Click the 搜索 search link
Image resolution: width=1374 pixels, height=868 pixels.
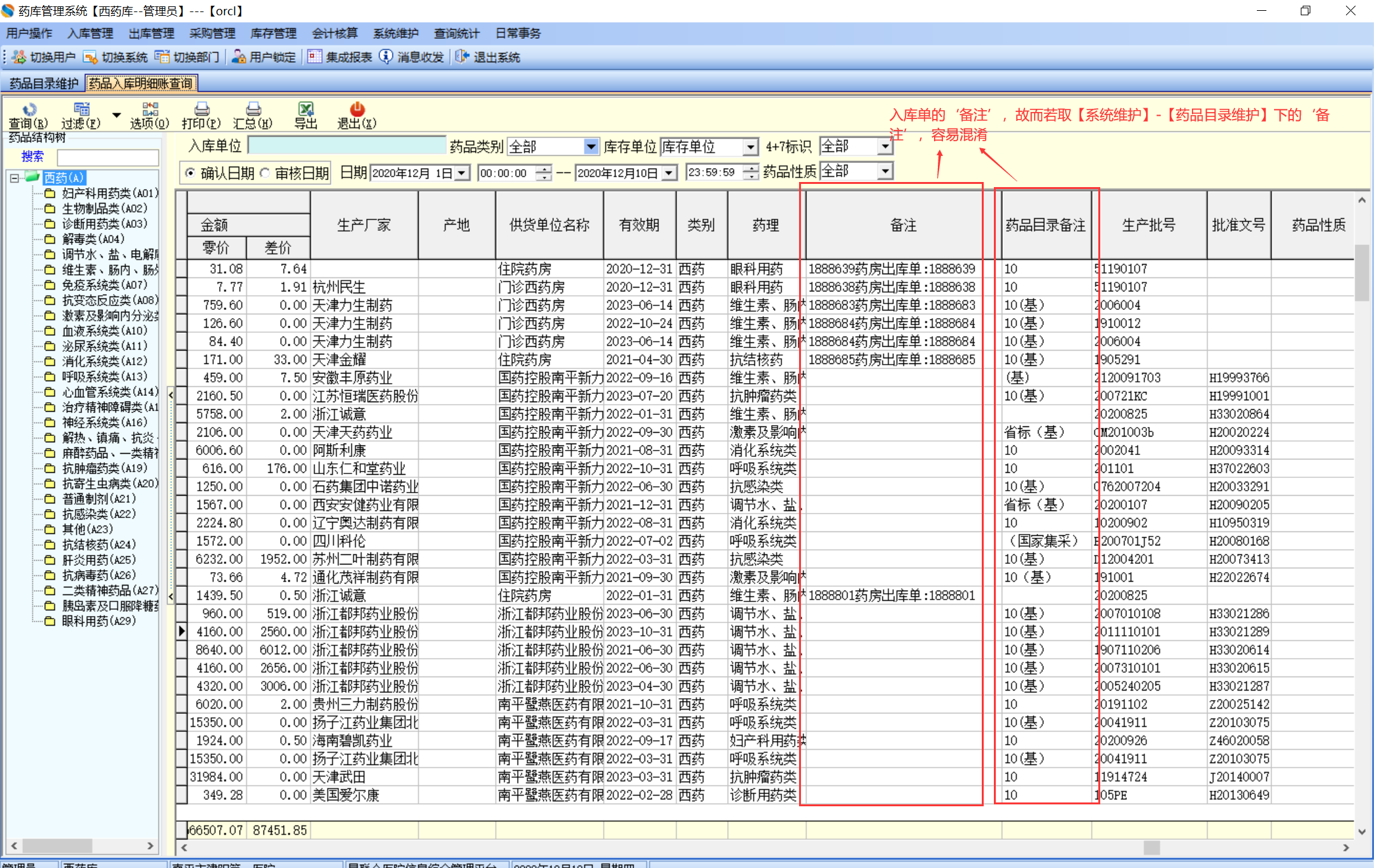pos(32,157)
